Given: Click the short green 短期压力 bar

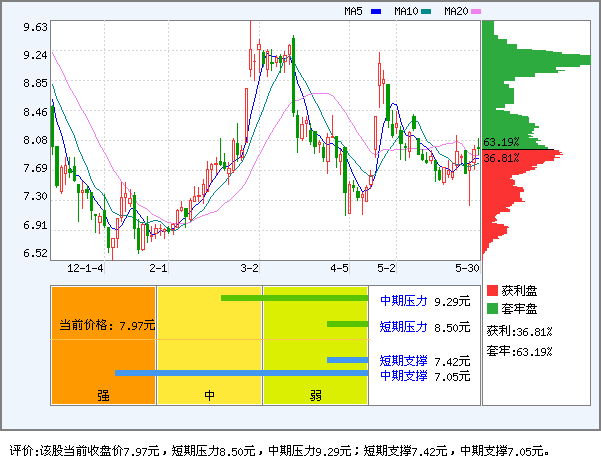Looking at the screenshot, I should point(347,324).
